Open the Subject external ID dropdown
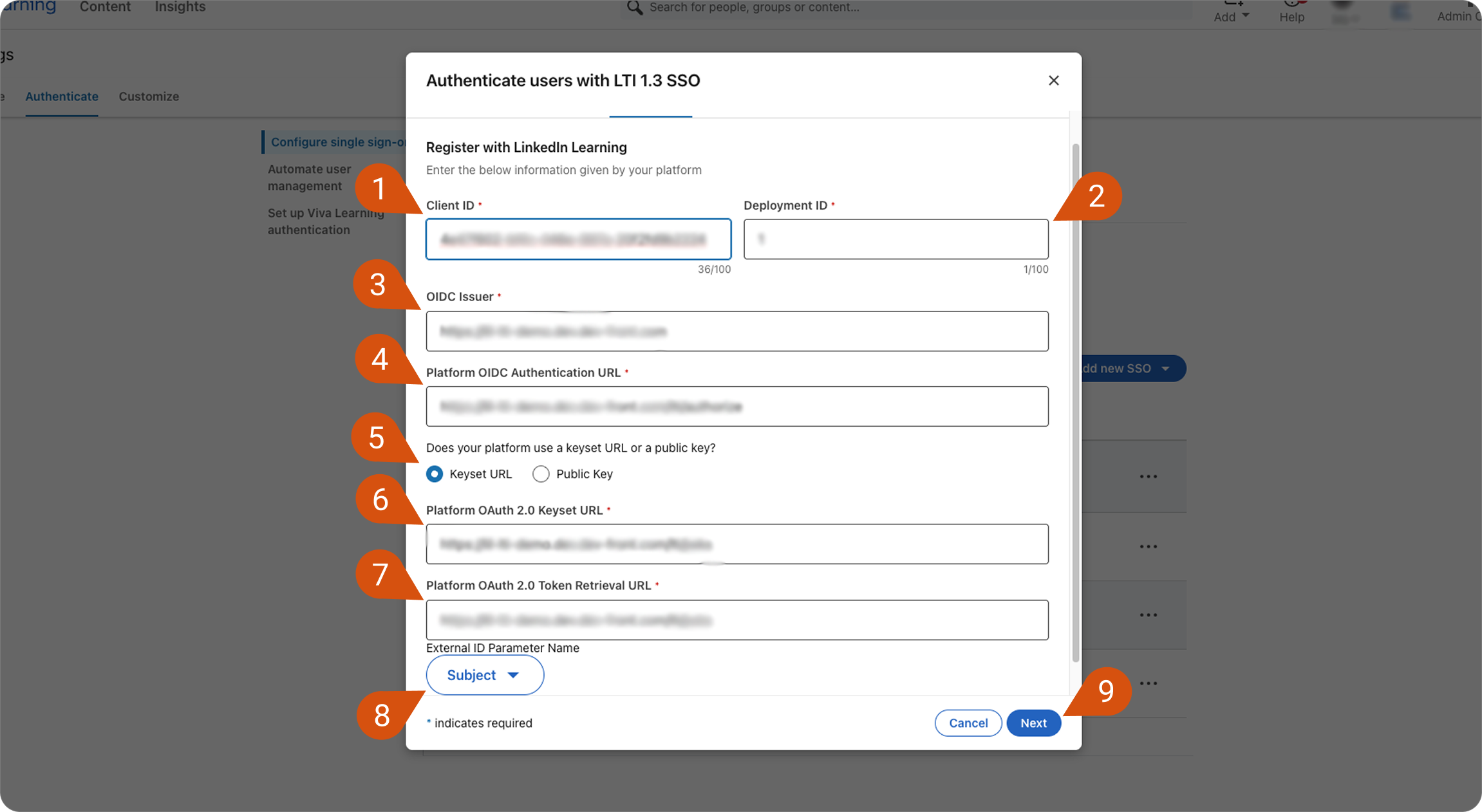 pyautogui.click(x=485, y=675)
